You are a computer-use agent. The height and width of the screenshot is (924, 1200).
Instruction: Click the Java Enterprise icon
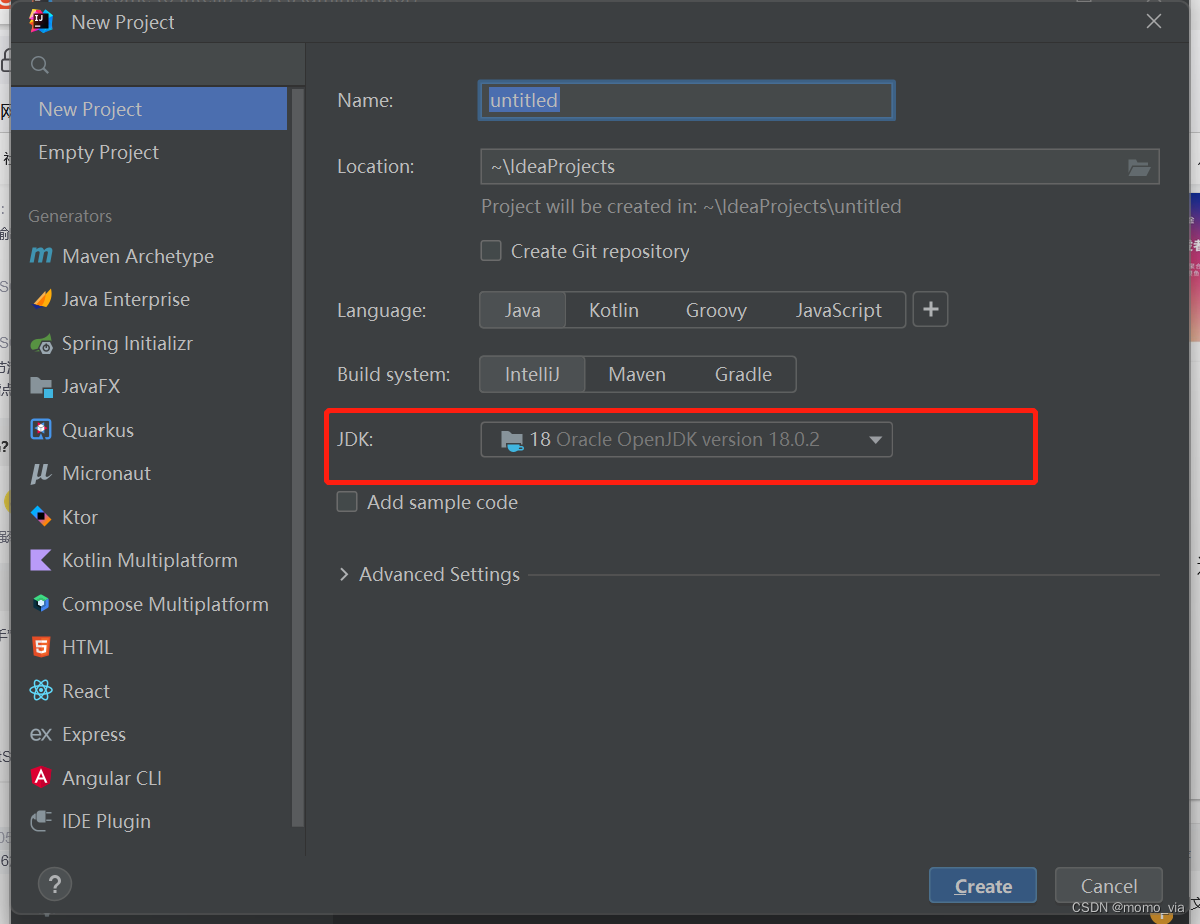pyautogui.click(x=41, y=299)
